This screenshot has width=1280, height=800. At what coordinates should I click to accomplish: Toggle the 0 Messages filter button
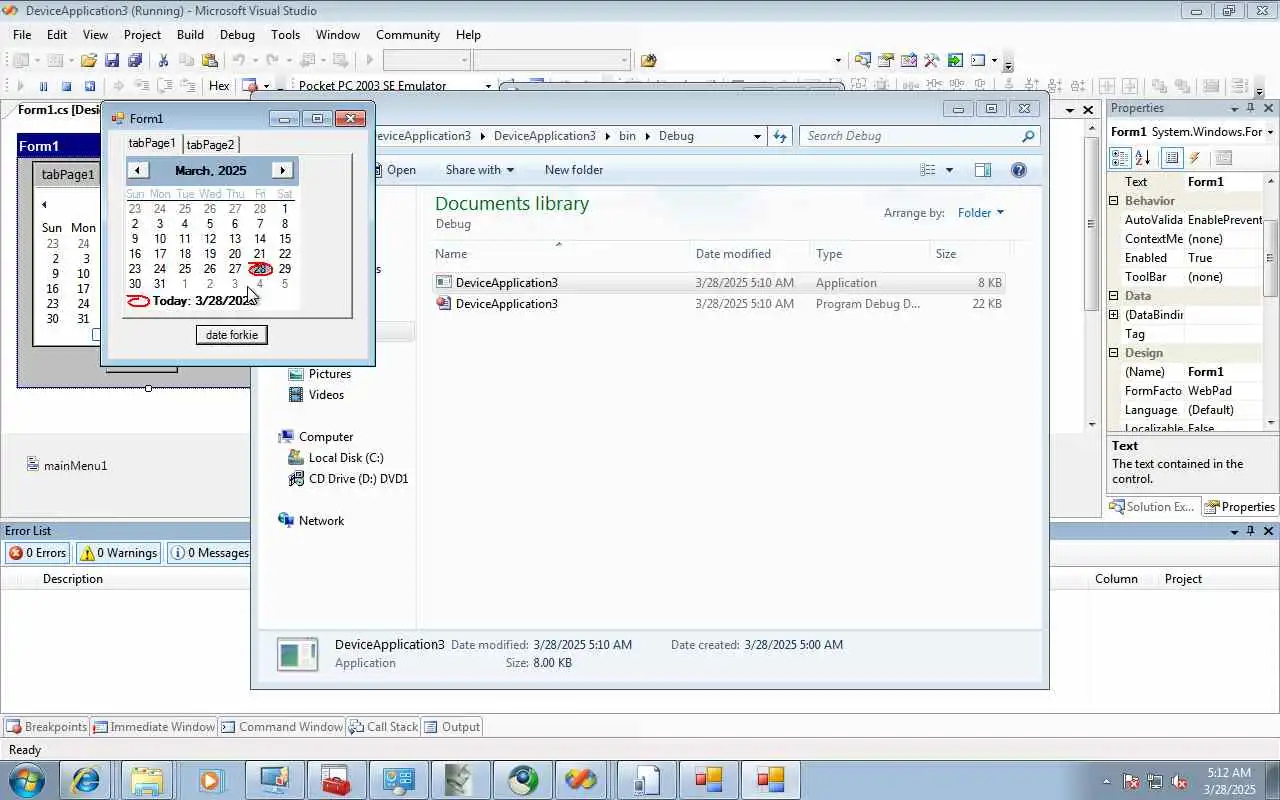pyautogui.click(x=209, y=553)
